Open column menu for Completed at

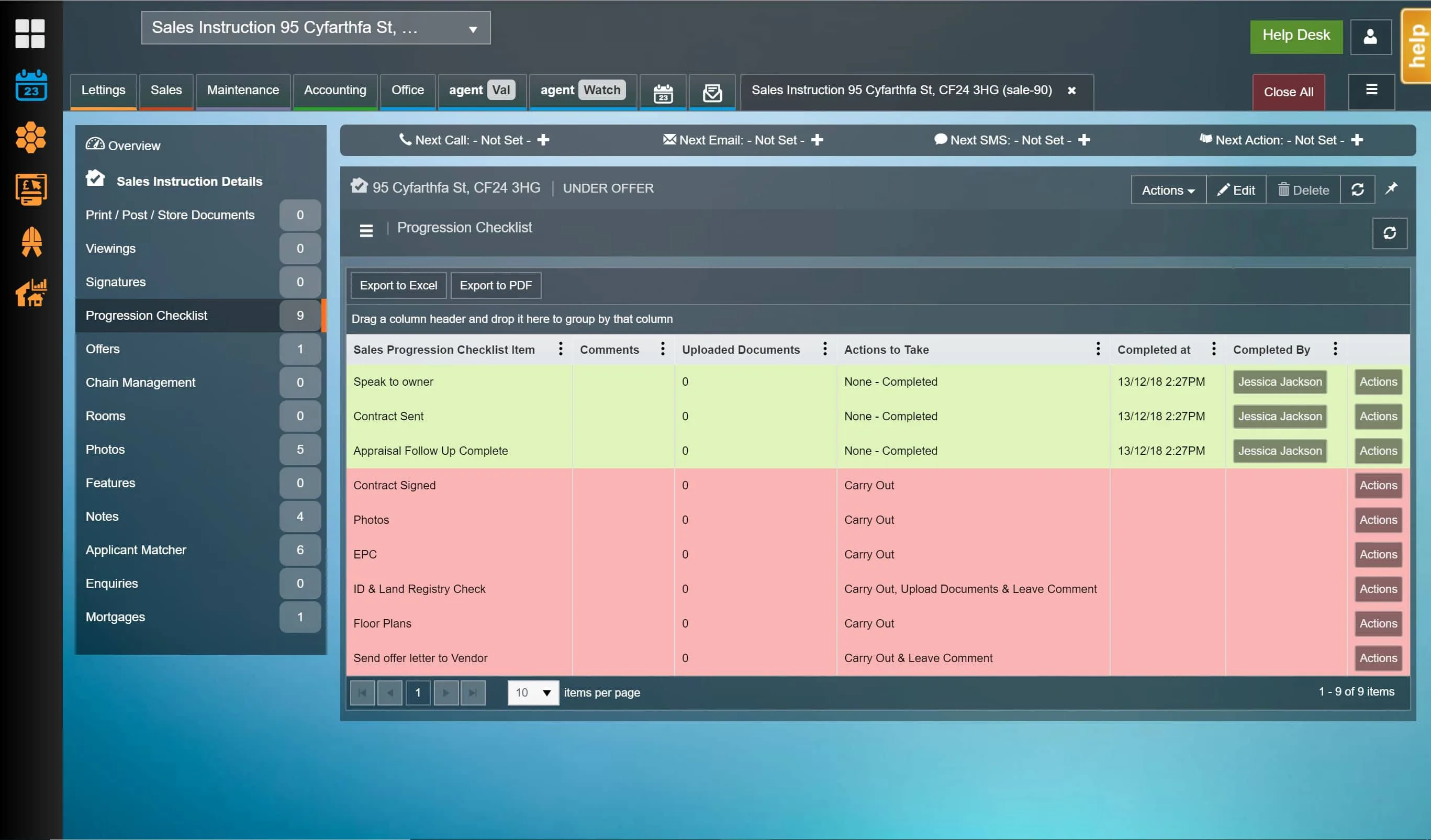pyautogui.click(x=1213, y=349)
